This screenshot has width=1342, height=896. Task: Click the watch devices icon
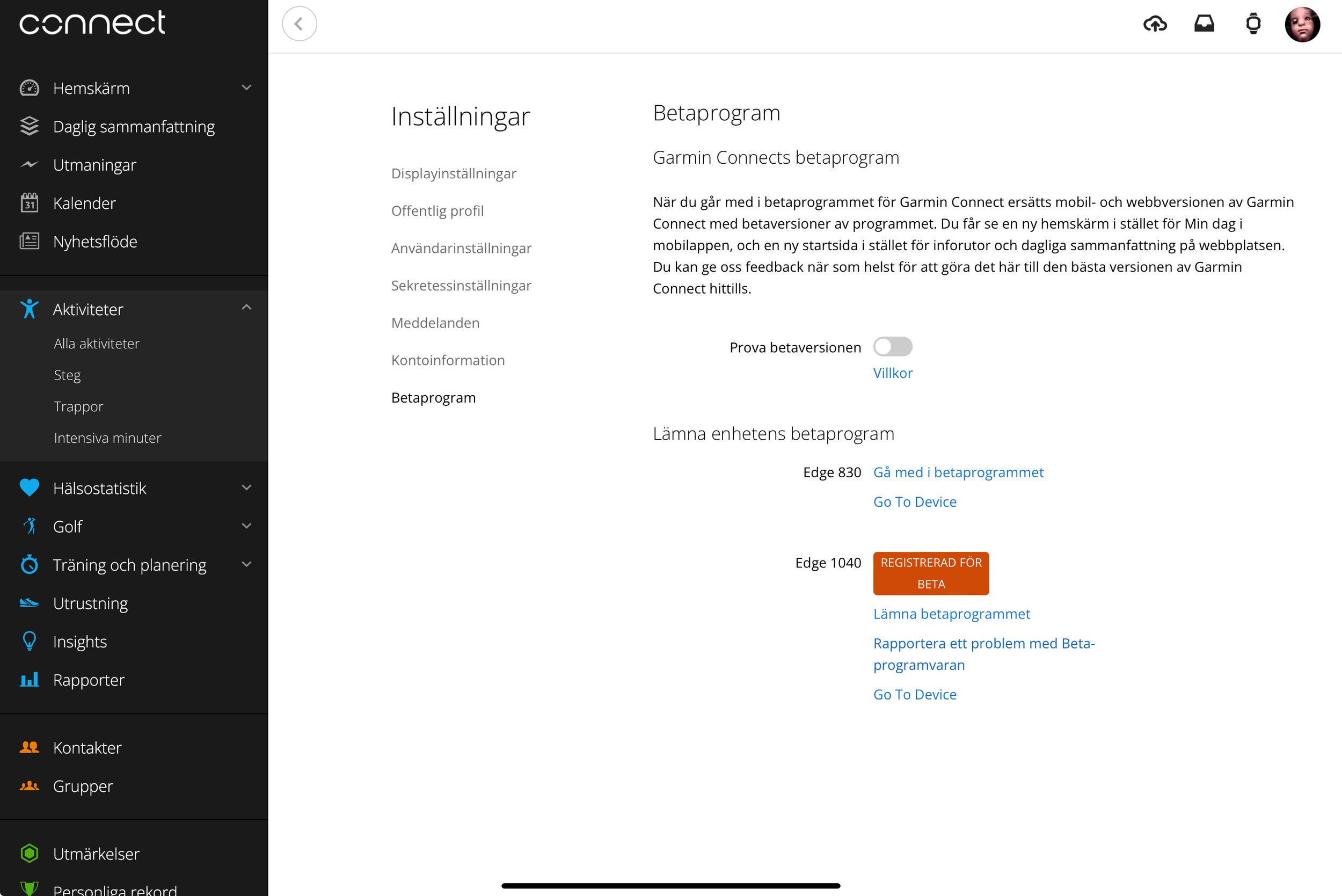[x=1253, y=24]
